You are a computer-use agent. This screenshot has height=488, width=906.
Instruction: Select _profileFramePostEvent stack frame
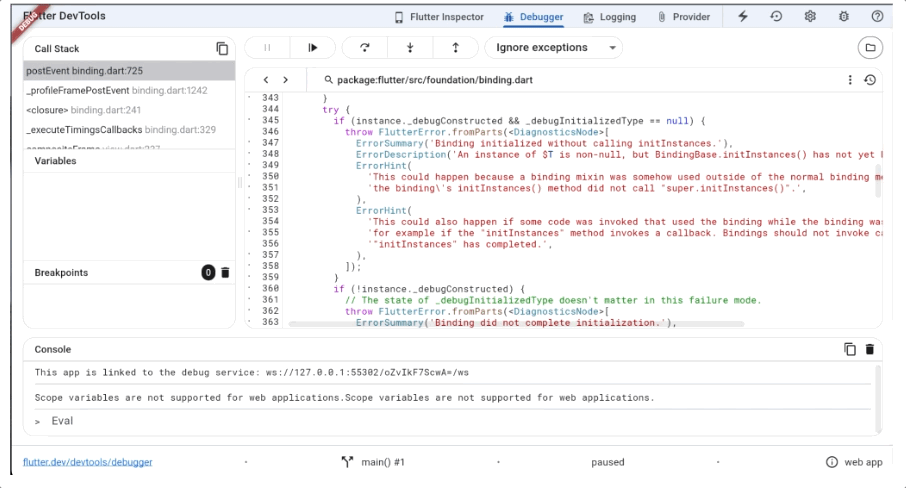tap(129, 90)
